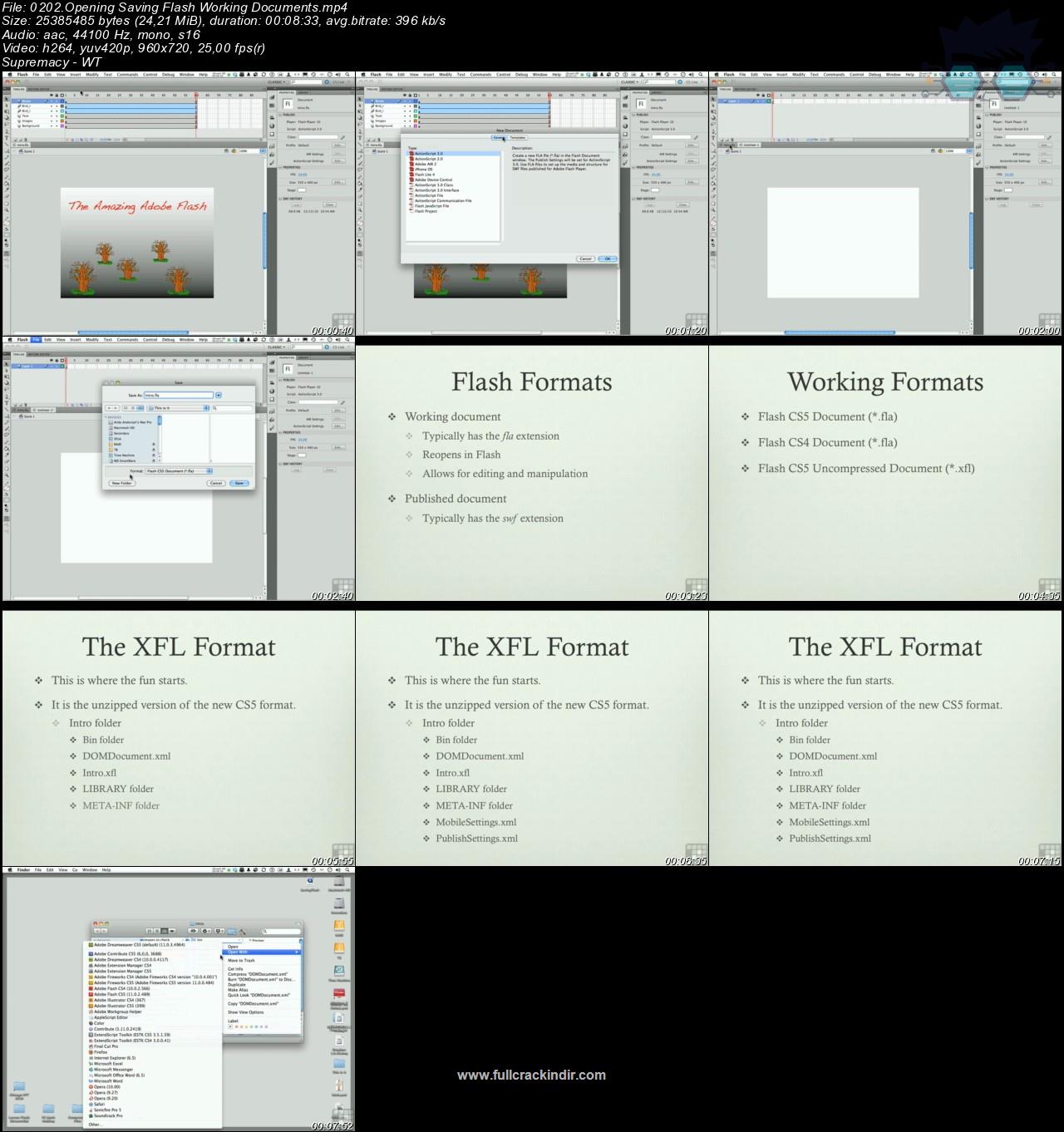This screenshot has width=1064, height=1132.
Task: Open with Safari from app list
Action: pos(154,1104)
